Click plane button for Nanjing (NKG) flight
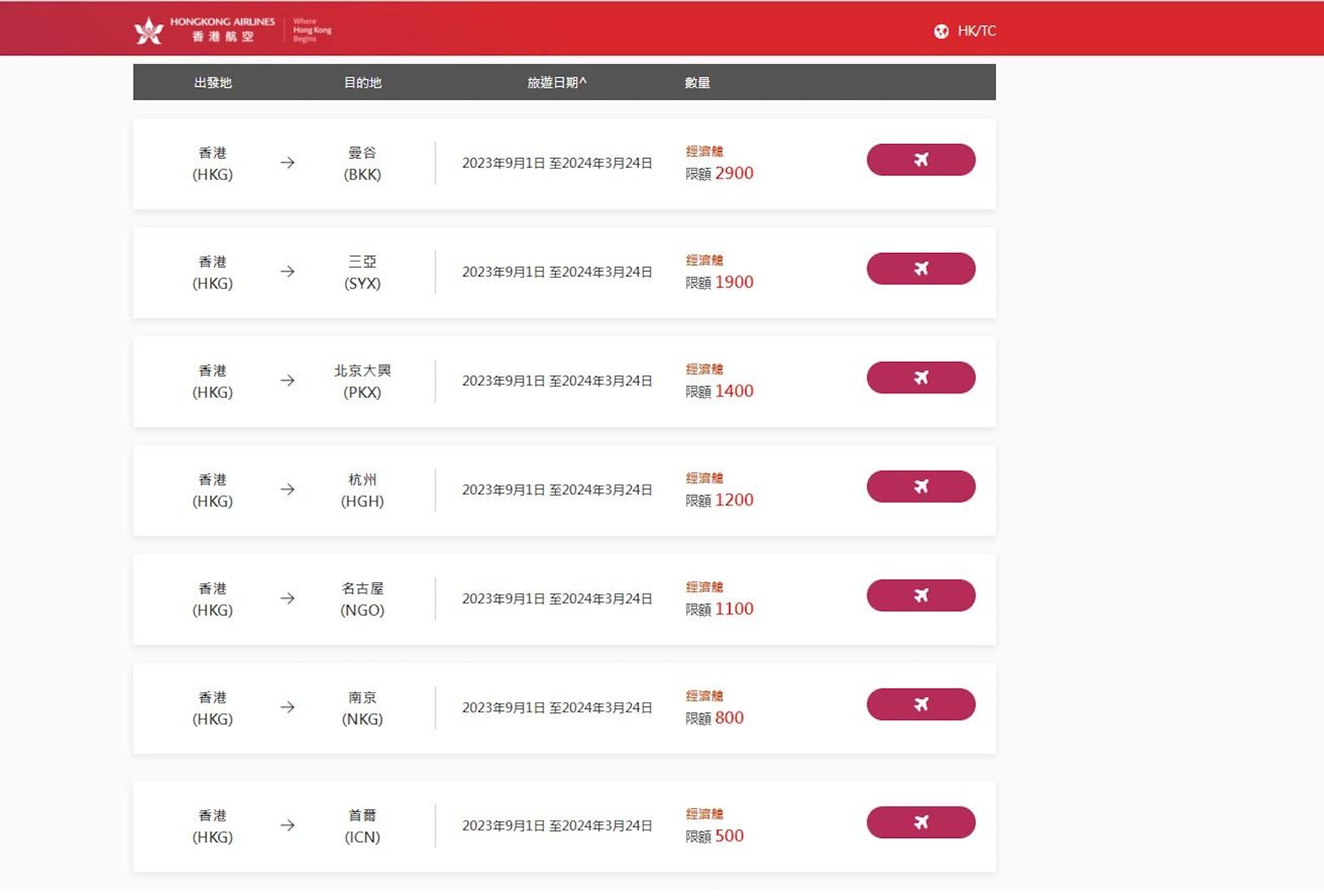The height and width of the screenshot is (896, 1324). pos(921,704)
